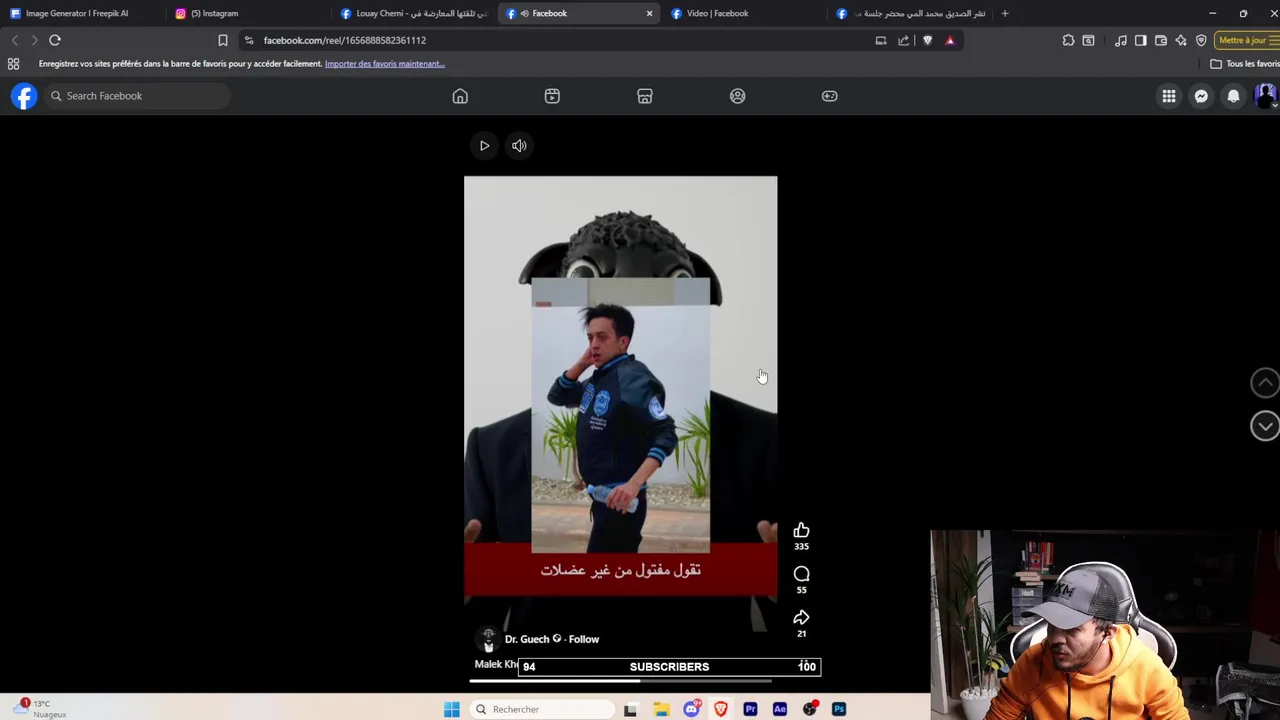Focus the Rechercher taskbar search box
The image size is (1280, 720).
tap(543, 709)
